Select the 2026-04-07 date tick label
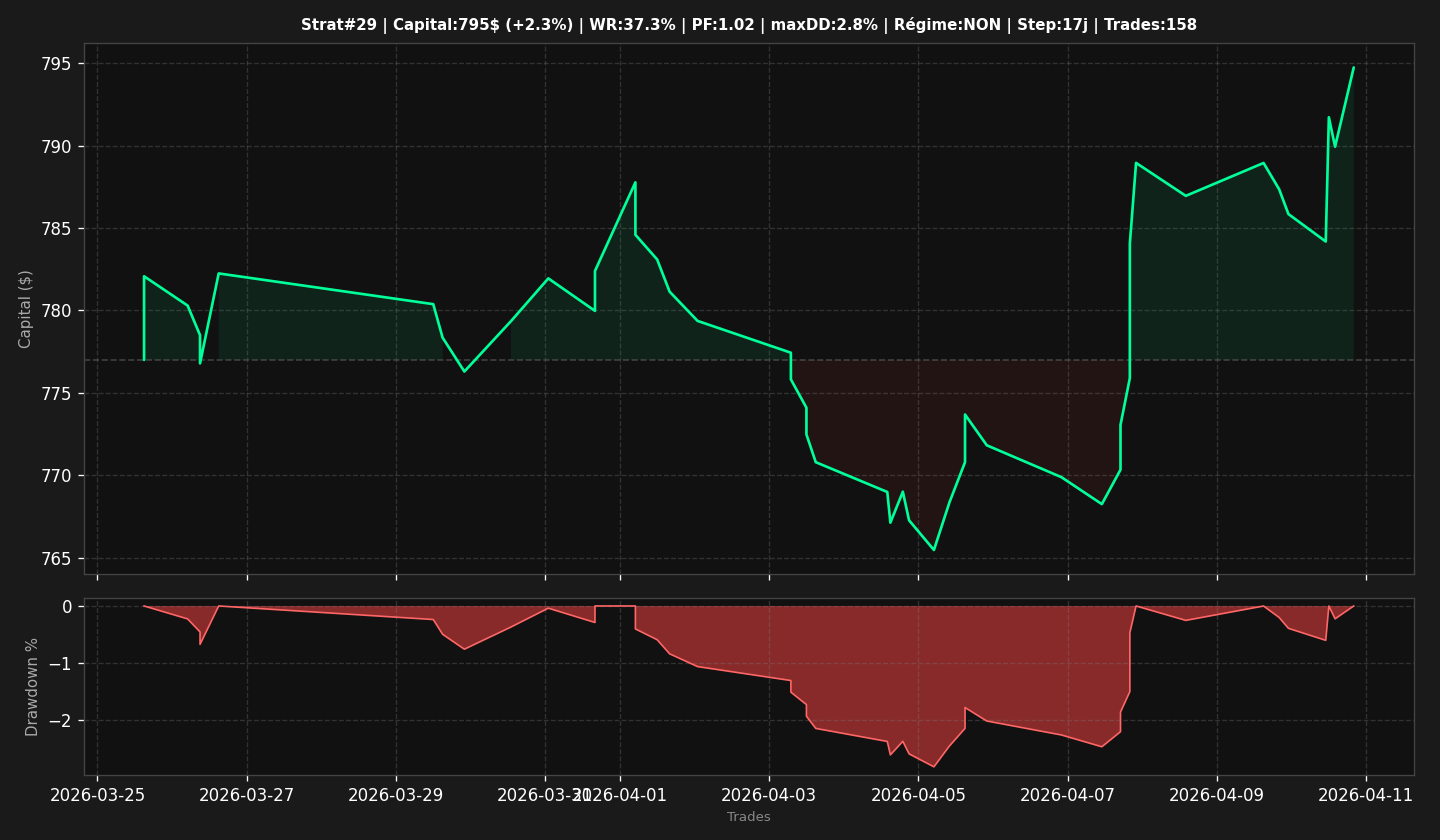 point(1068,795)
